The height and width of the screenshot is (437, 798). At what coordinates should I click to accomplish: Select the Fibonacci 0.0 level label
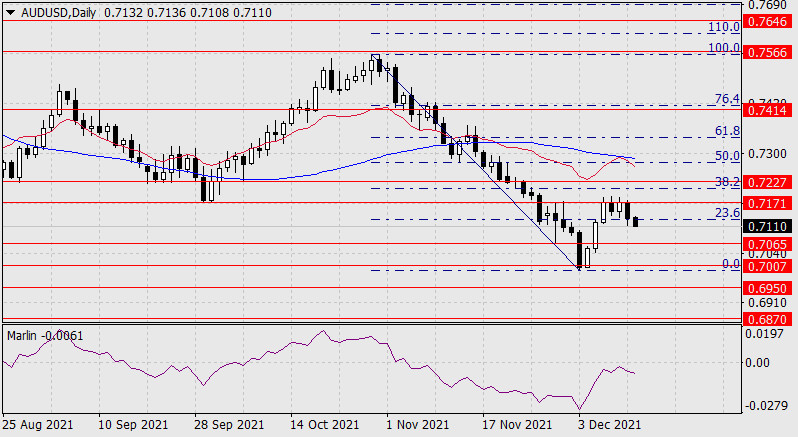[731, 264]
